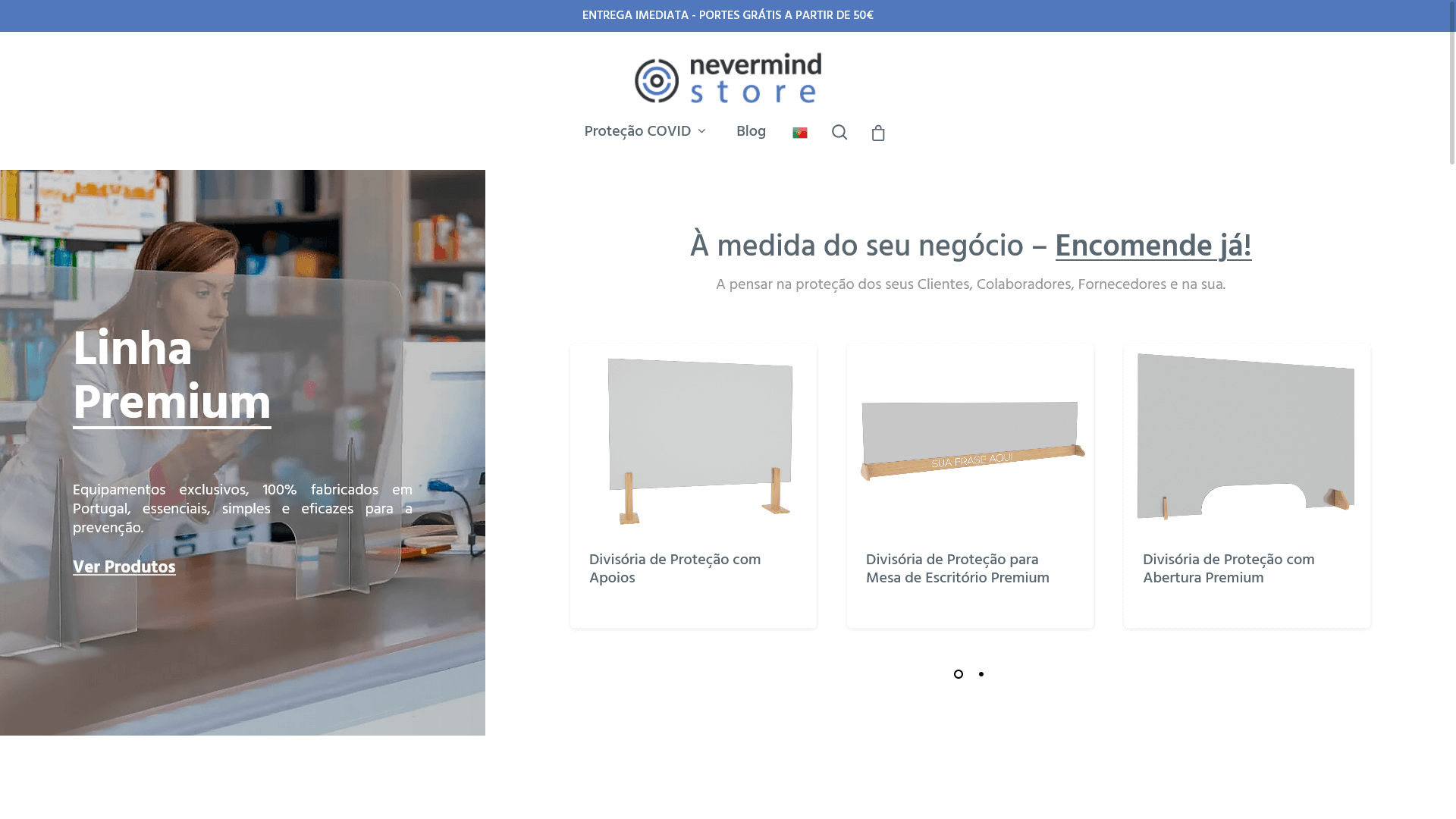Click the Encomende já! link
Viewport: 1456px width, 819px height.
point(1153,246)
